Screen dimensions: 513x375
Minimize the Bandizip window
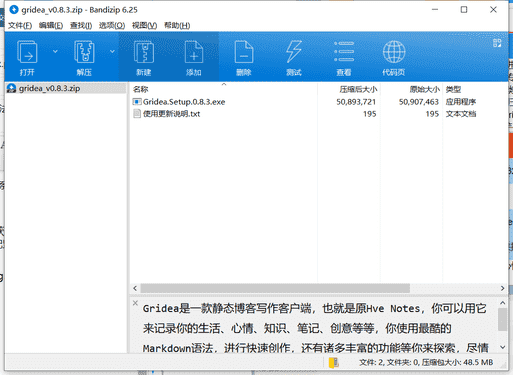pos(435,10)
